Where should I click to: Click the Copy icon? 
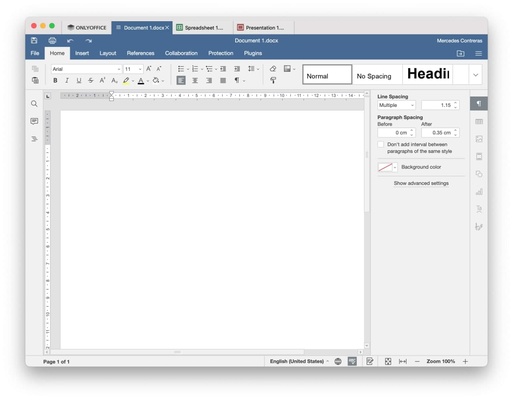click(35, 69)
